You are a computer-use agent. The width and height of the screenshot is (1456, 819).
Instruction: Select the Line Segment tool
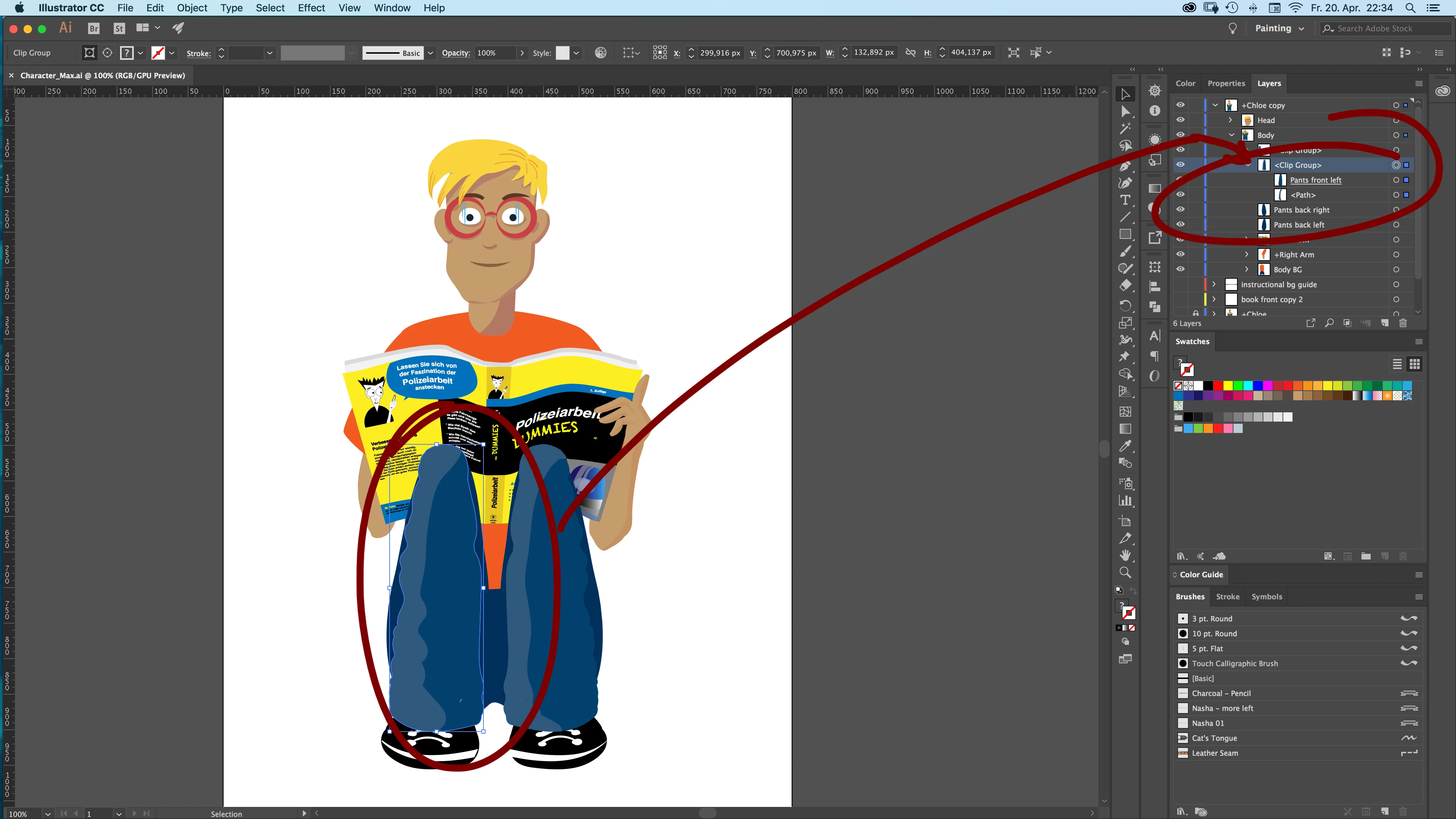point(1125,217)
